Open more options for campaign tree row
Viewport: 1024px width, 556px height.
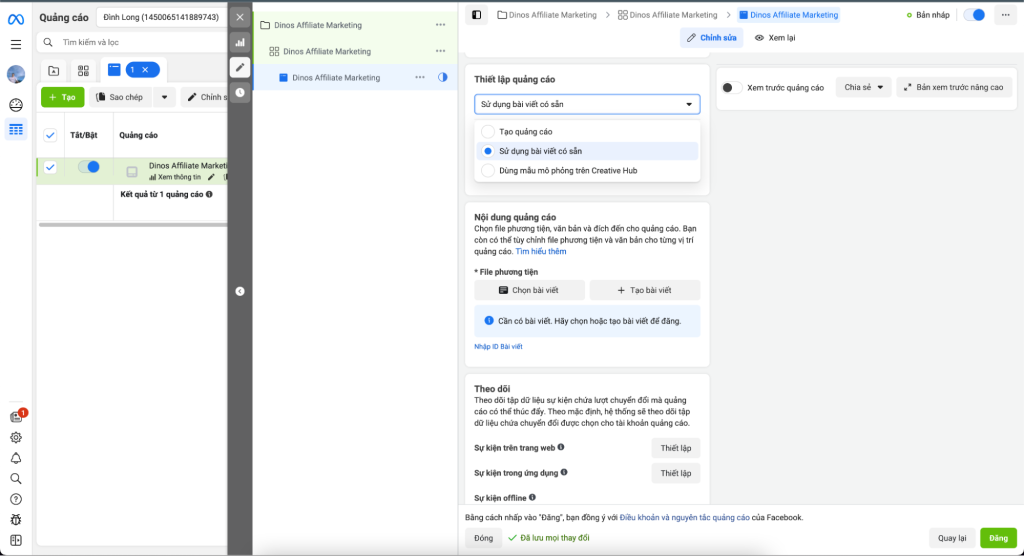pos(441,25)
